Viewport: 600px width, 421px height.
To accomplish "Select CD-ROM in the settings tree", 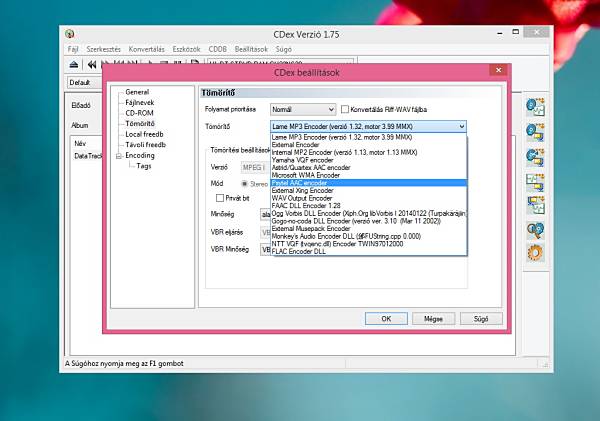I will click(x=139, y=113).
